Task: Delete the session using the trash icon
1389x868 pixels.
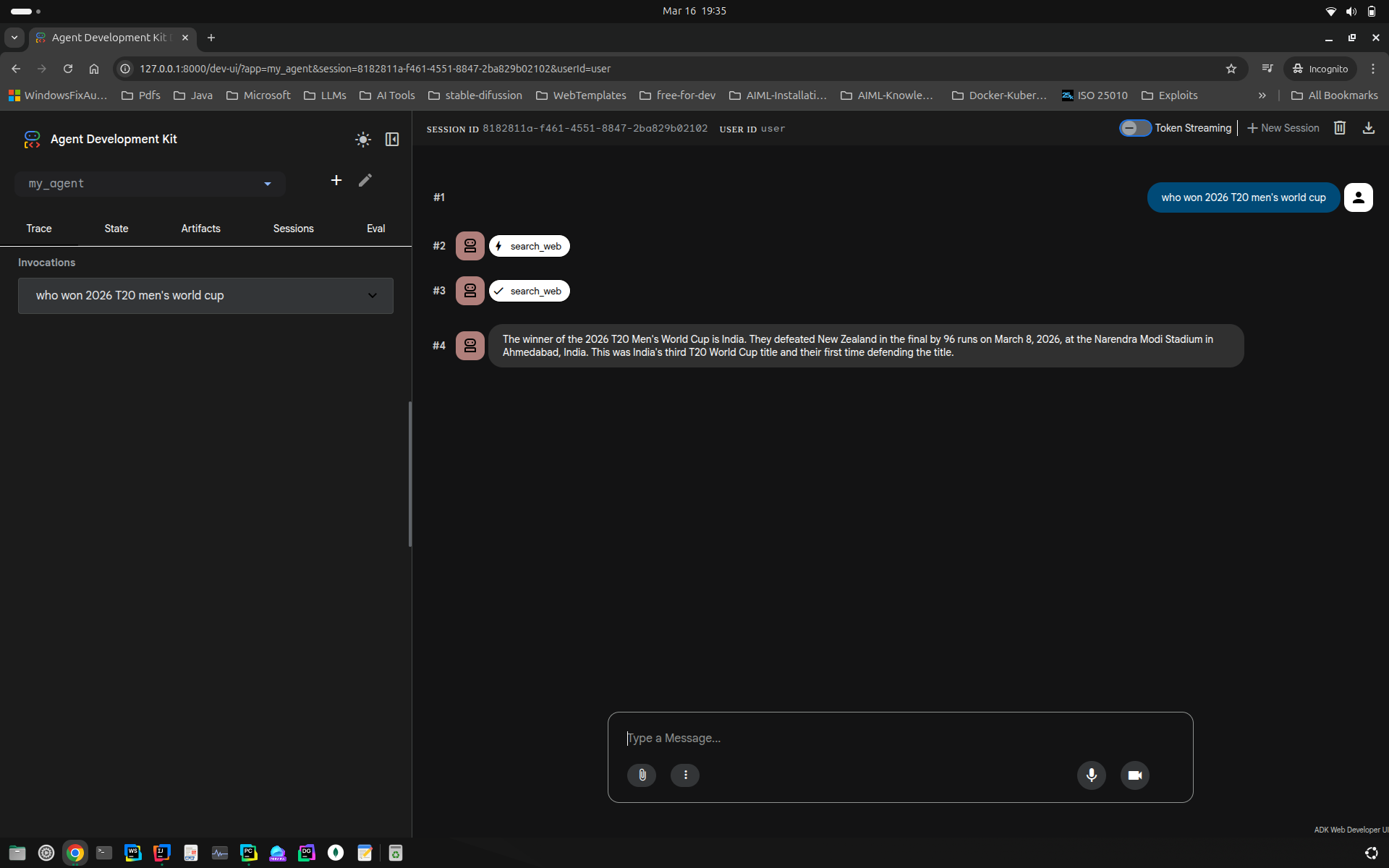Action: (1338, 127)
